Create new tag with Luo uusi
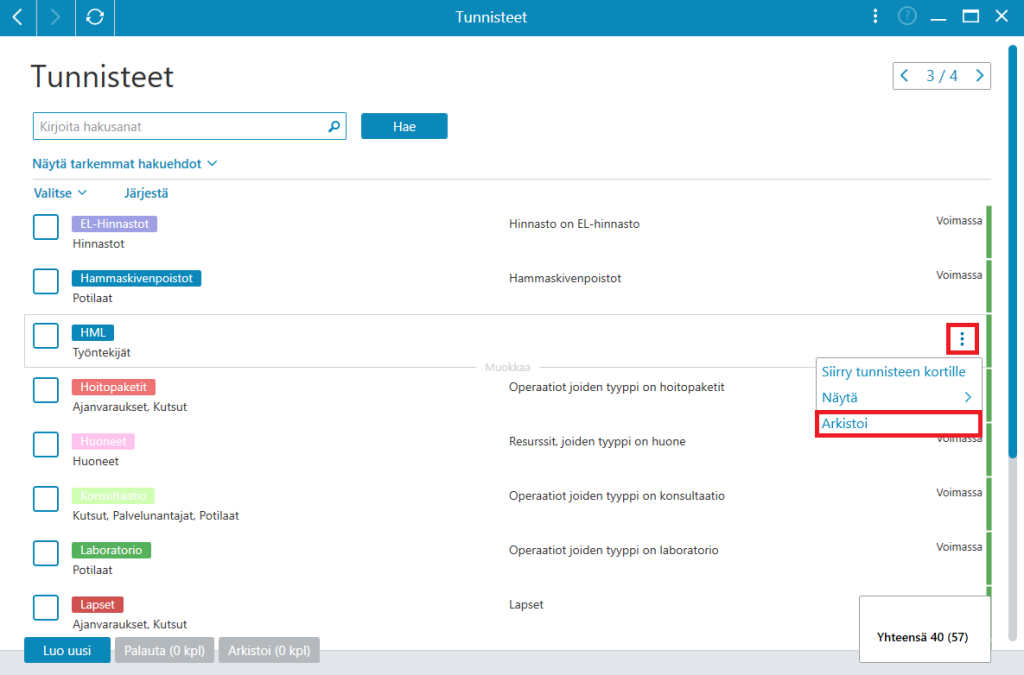 [67, 650]
